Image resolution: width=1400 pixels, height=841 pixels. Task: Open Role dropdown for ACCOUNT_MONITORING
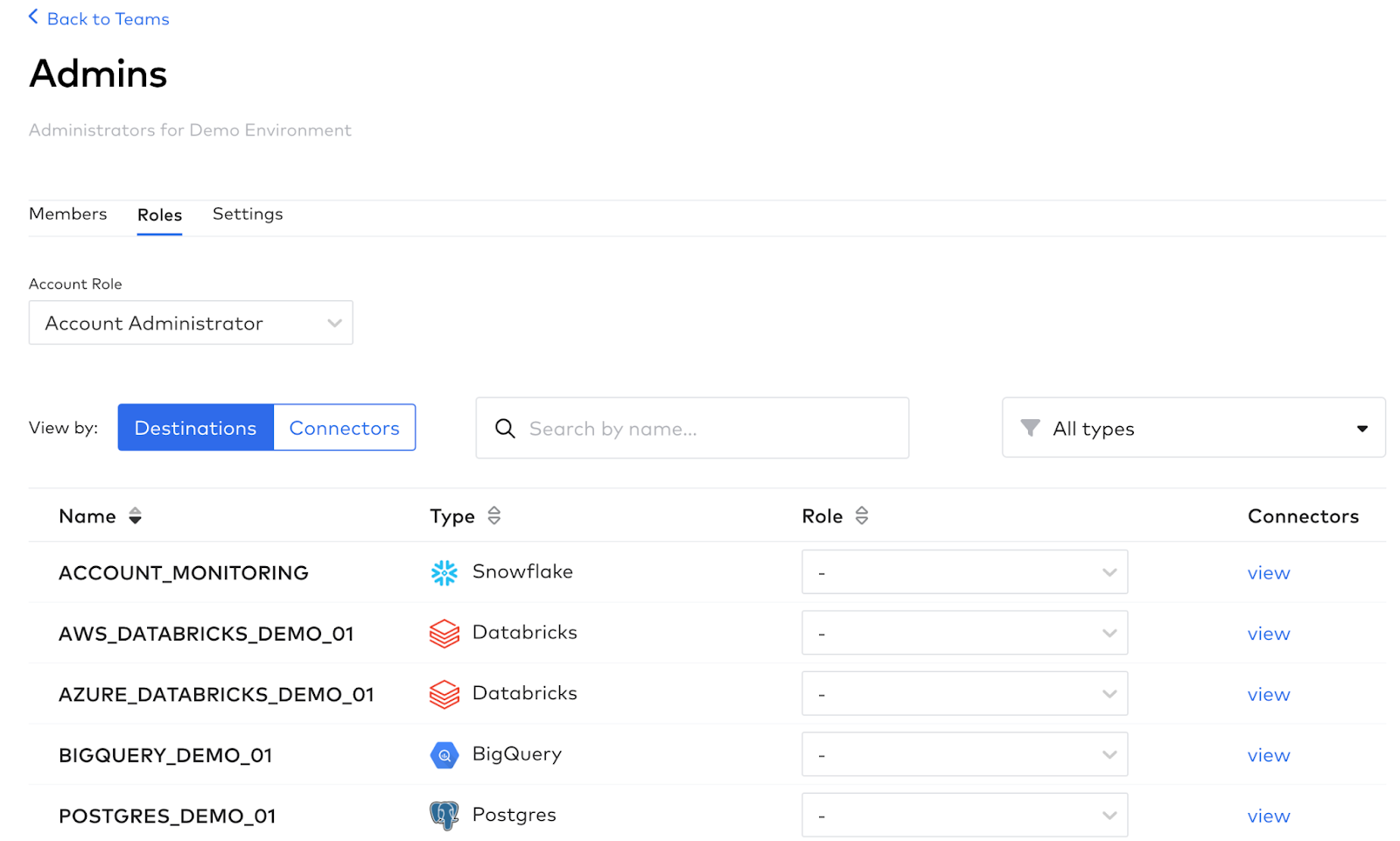coord(965,572)
